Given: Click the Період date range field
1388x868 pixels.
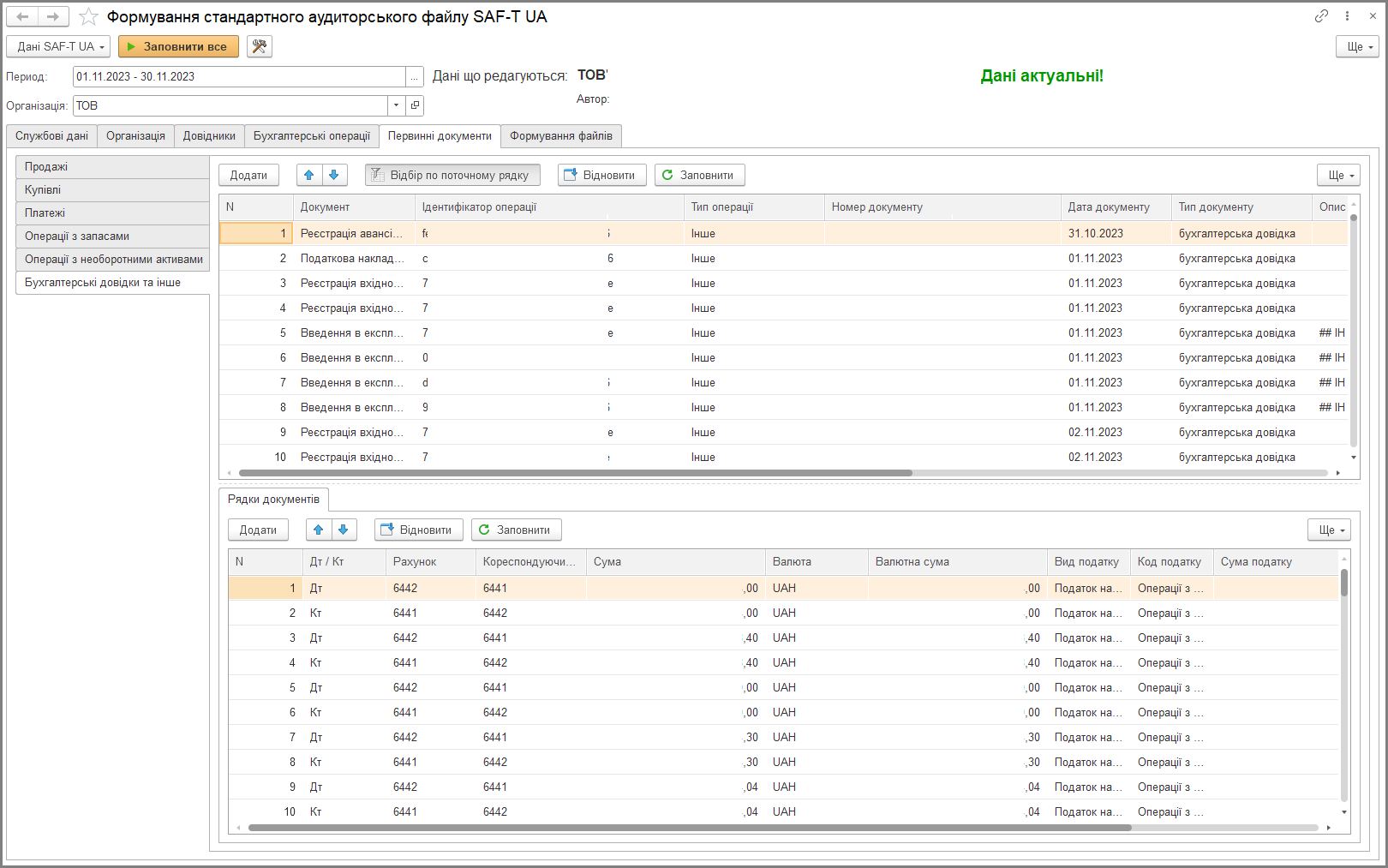Looking at the screenshot, I should 239,76.
